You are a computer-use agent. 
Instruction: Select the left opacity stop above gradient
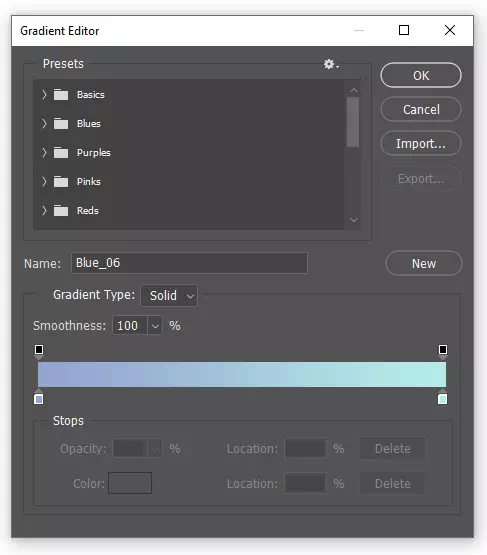click(39, 351)
